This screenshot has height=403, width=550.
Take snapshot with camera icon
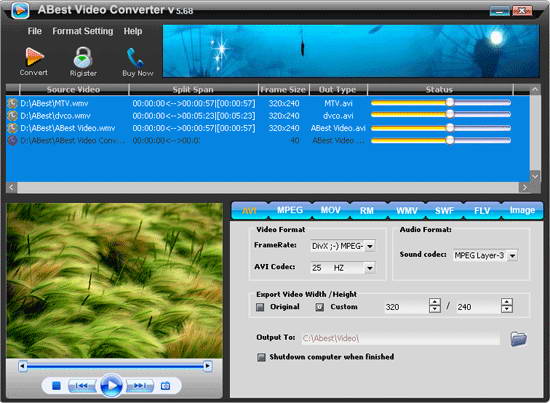(165, 386)
